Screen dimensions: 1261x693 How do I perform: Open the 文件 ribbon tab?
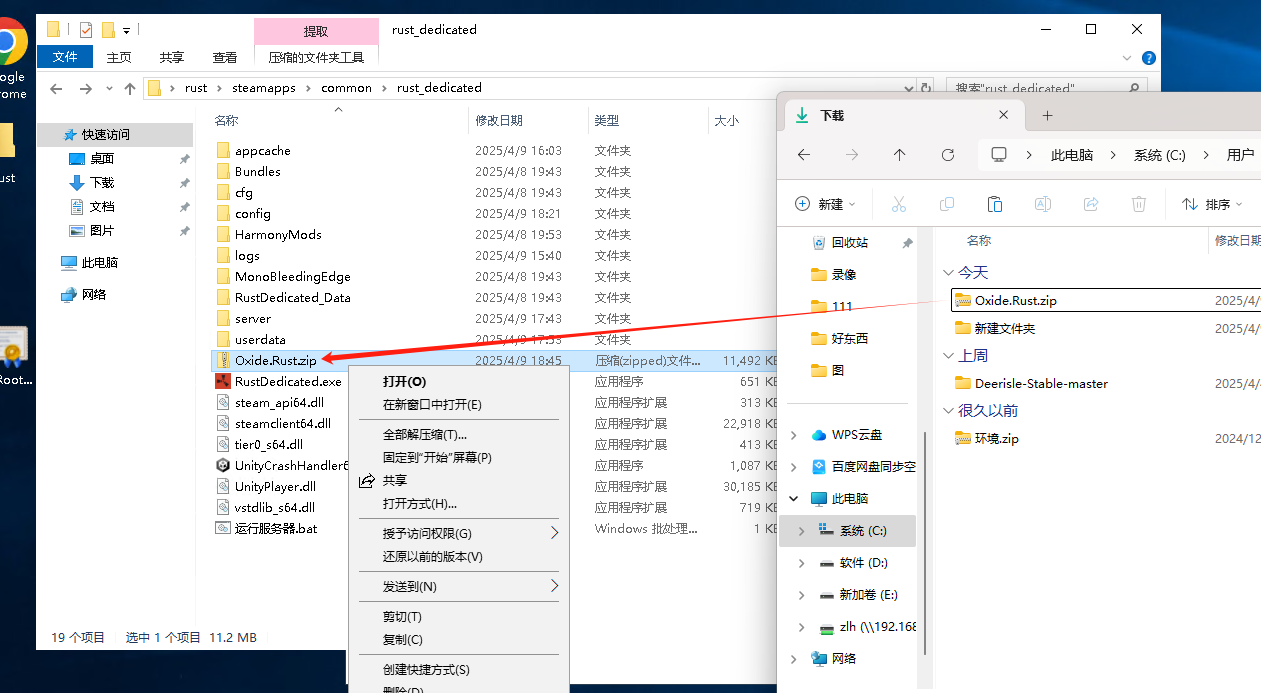pos(65,58)
